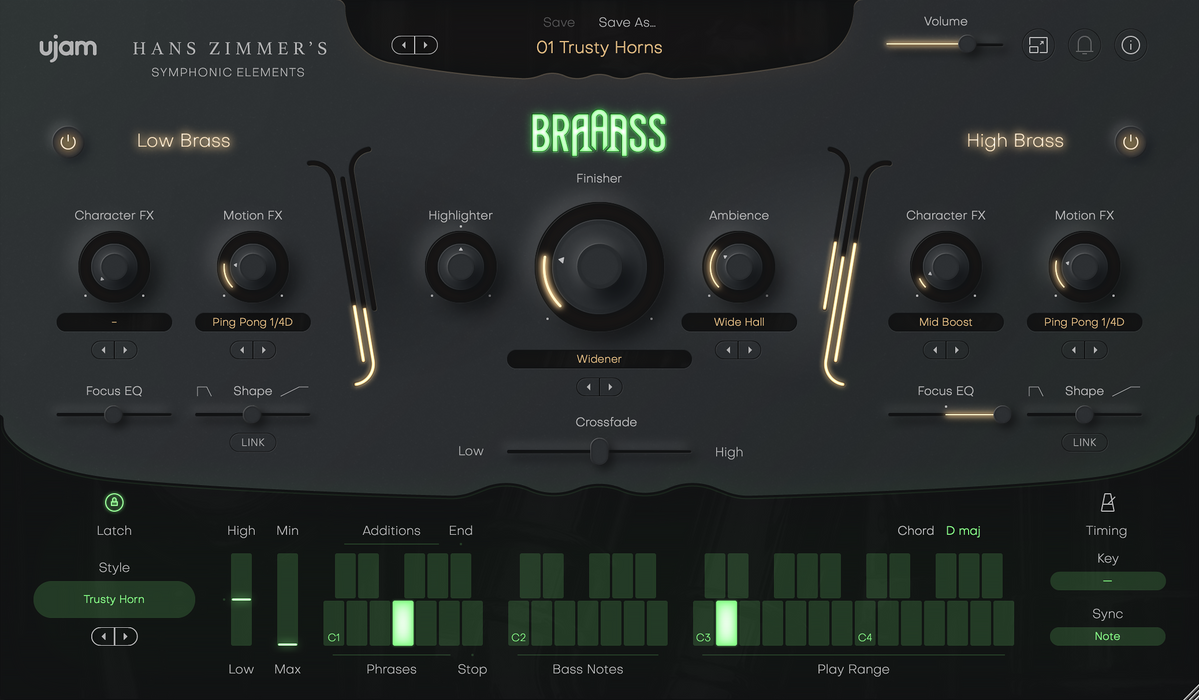Toggle the Low Brass power button
The image size is (1199, 700).
point(68,142)
